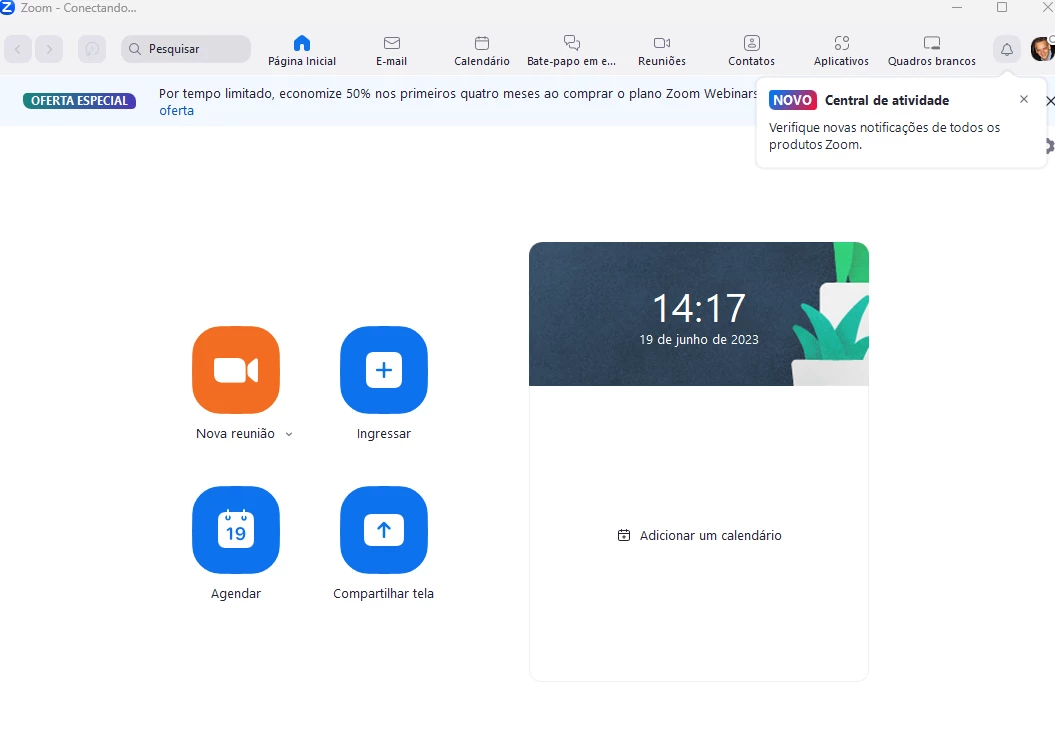The height and width of the screenshot is (752, 1055).
Task: Open the Contatos tab
Action: tap(752, 51)
